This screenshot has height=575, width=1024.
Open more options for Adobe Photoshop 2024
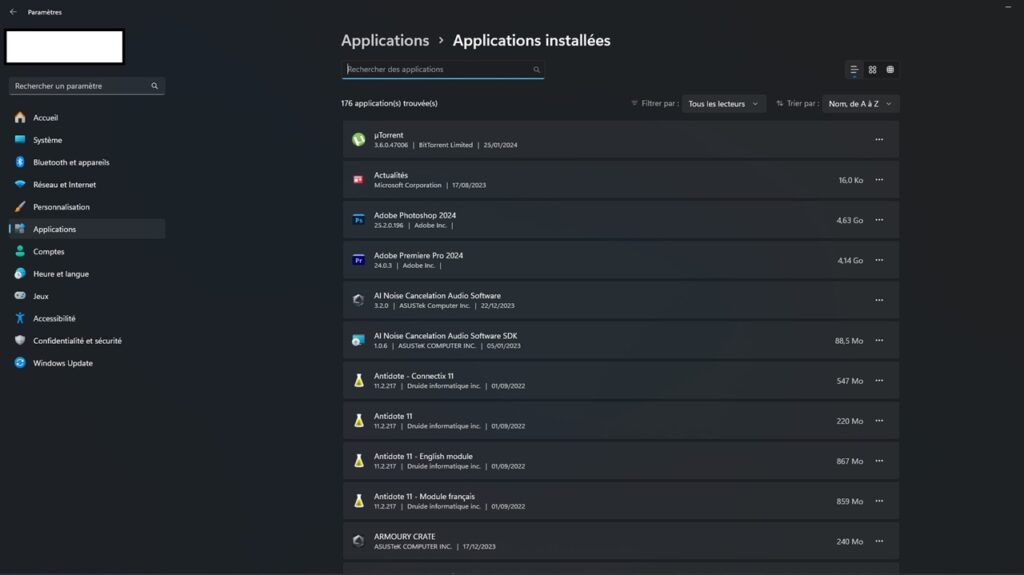[x=879, y=220]
